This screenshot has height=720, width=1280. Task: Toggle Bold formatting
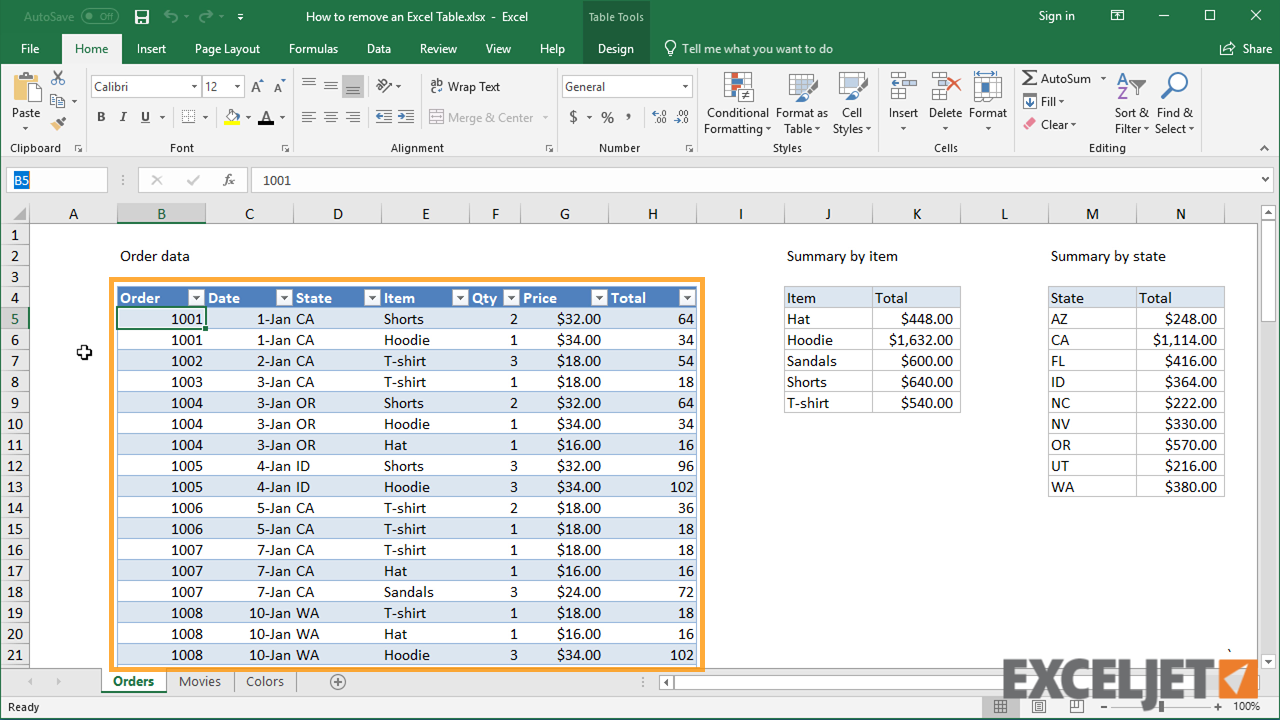pos(101,117)
